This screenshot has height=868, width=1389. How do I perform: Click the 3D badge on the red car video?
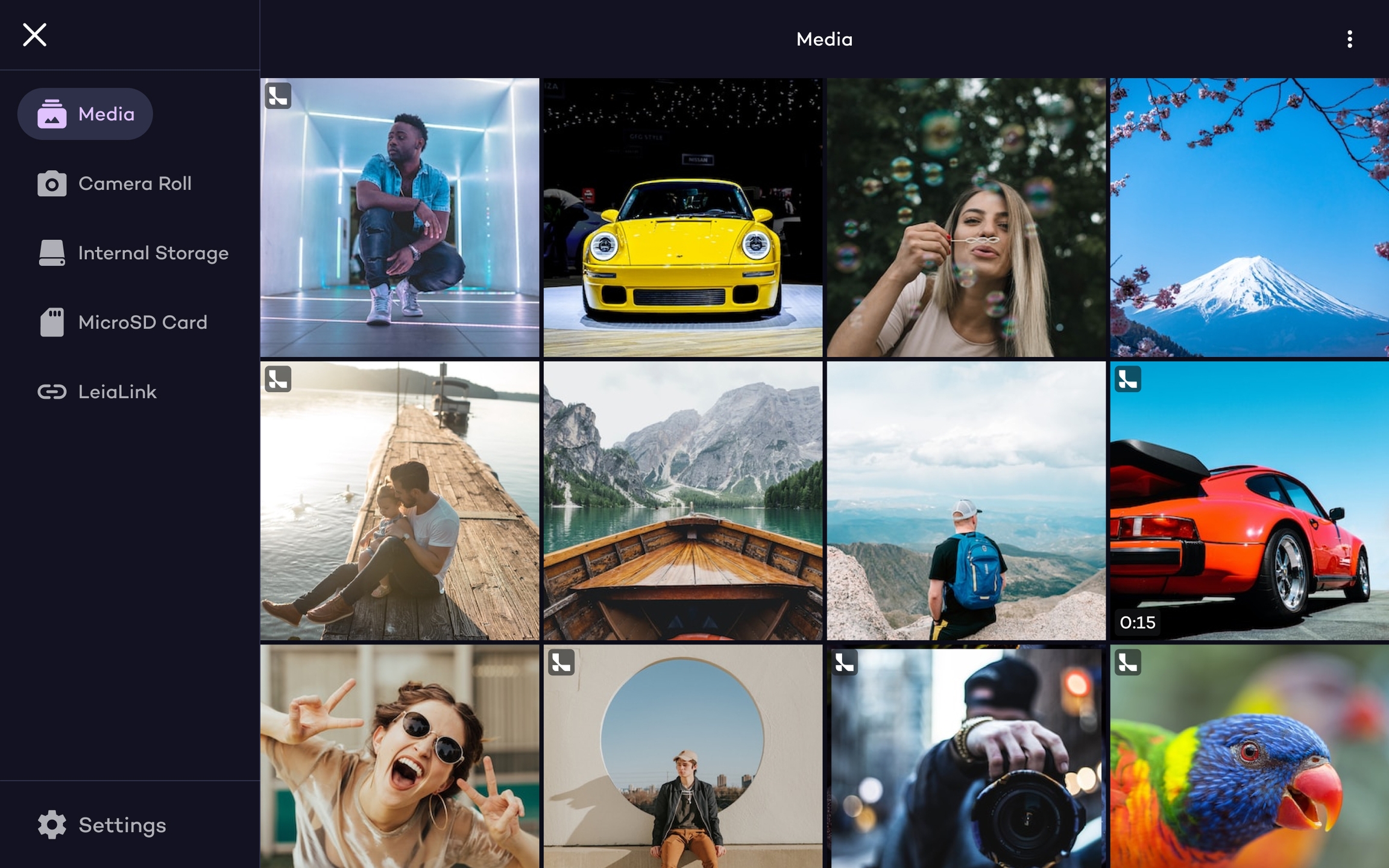click(x=1127, y=379)
